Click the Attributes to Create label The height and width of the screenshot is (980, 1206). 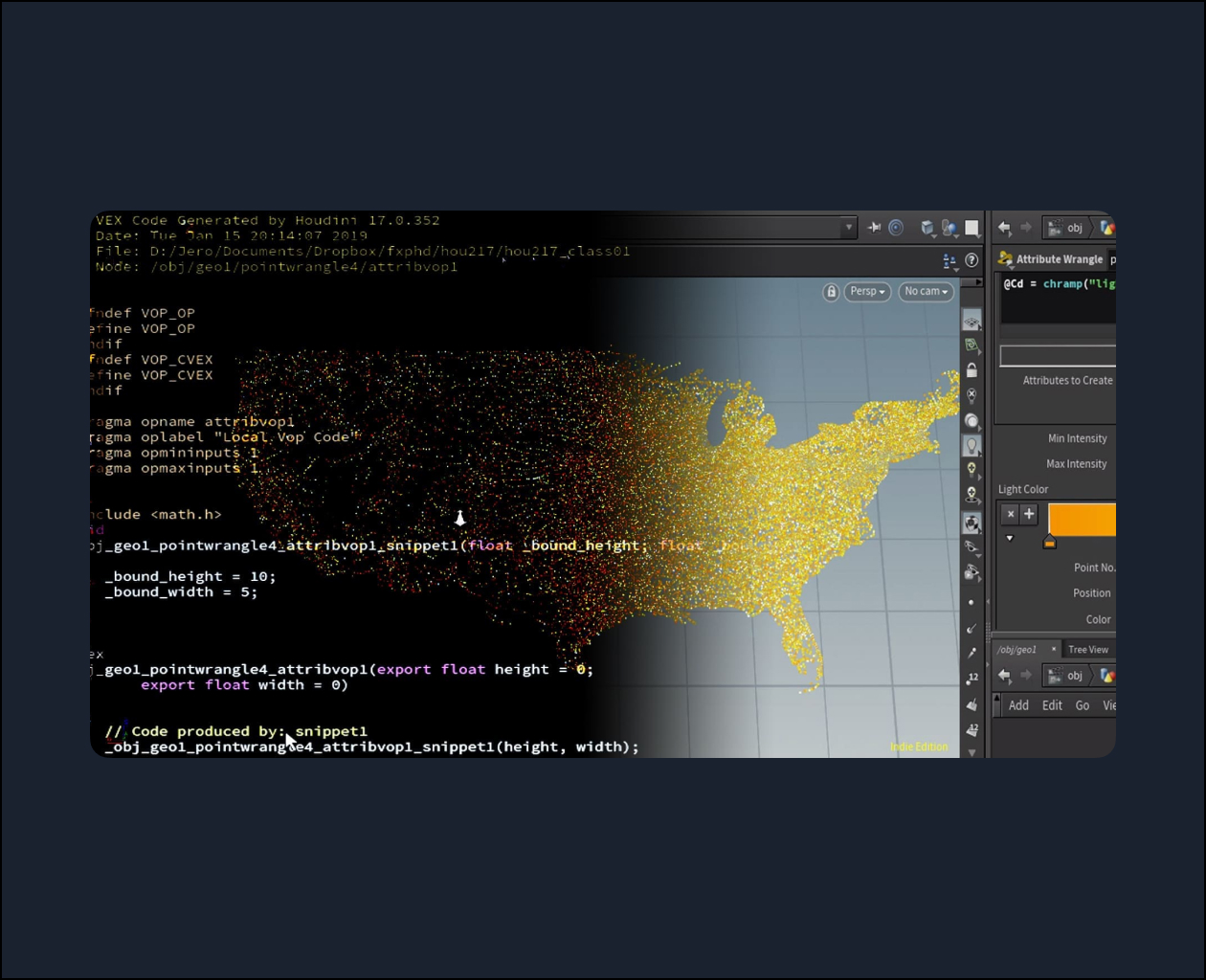click(x=1067, y=380)
